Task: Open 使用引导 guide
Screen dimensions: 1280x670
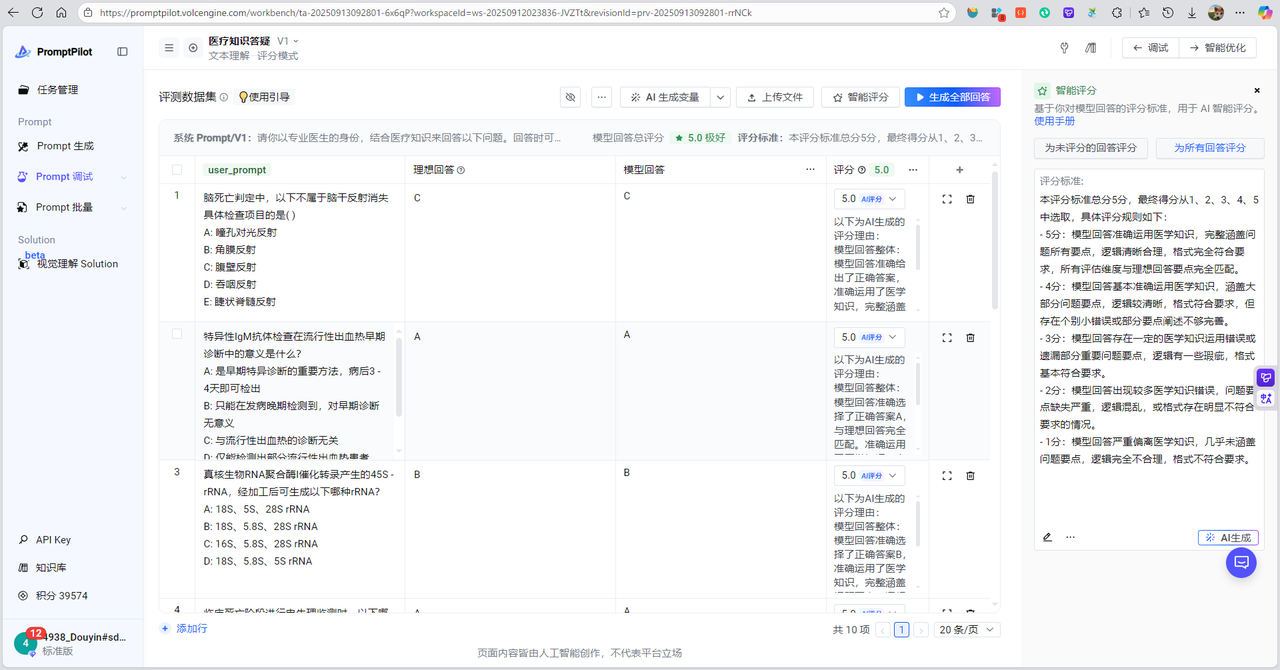Action: point(264,97)
